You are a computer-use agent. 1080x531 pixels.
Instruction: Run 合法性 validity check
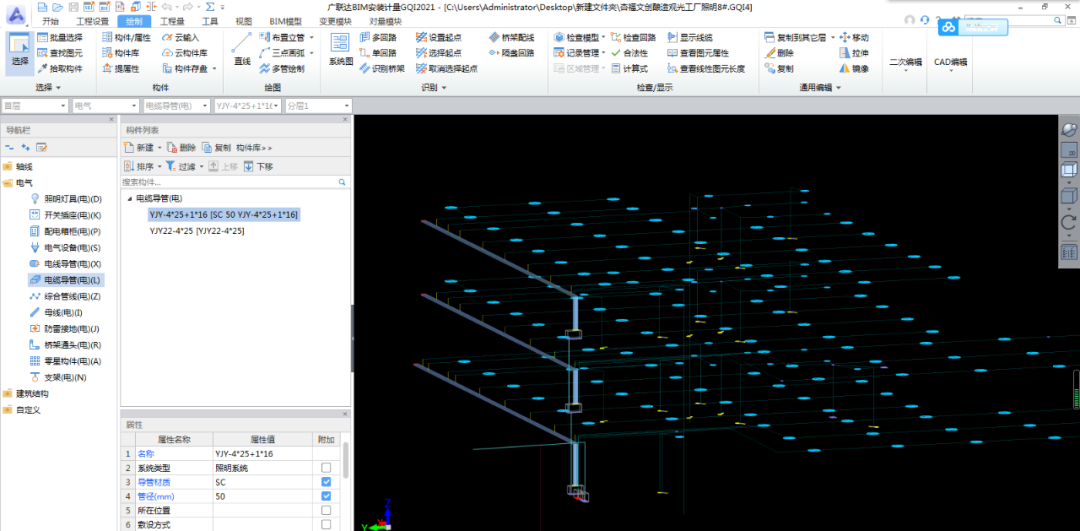click(x=629, y=53)
